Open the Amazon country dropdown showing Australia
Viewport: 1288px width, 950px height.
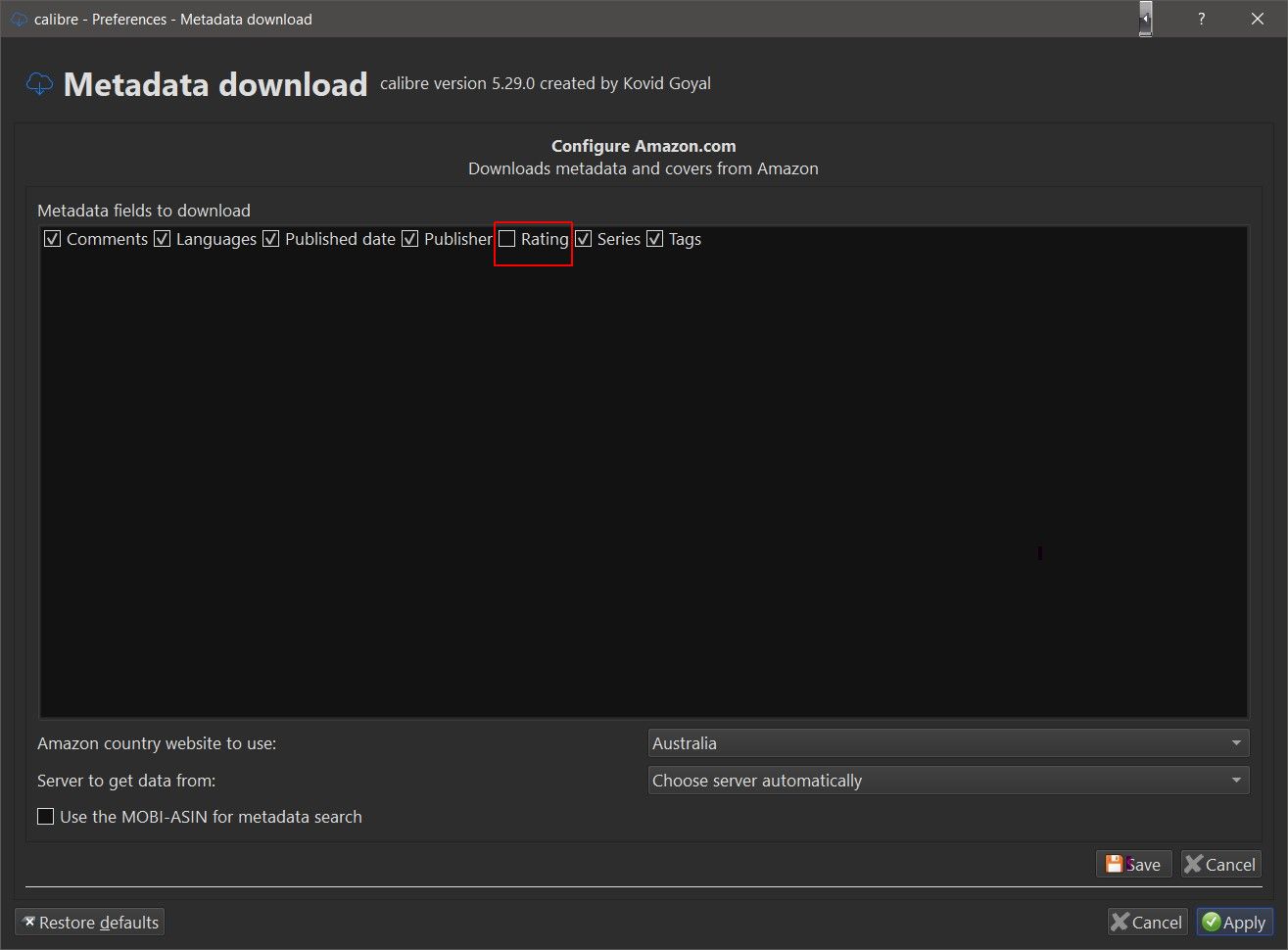click(x=948, y=743)
